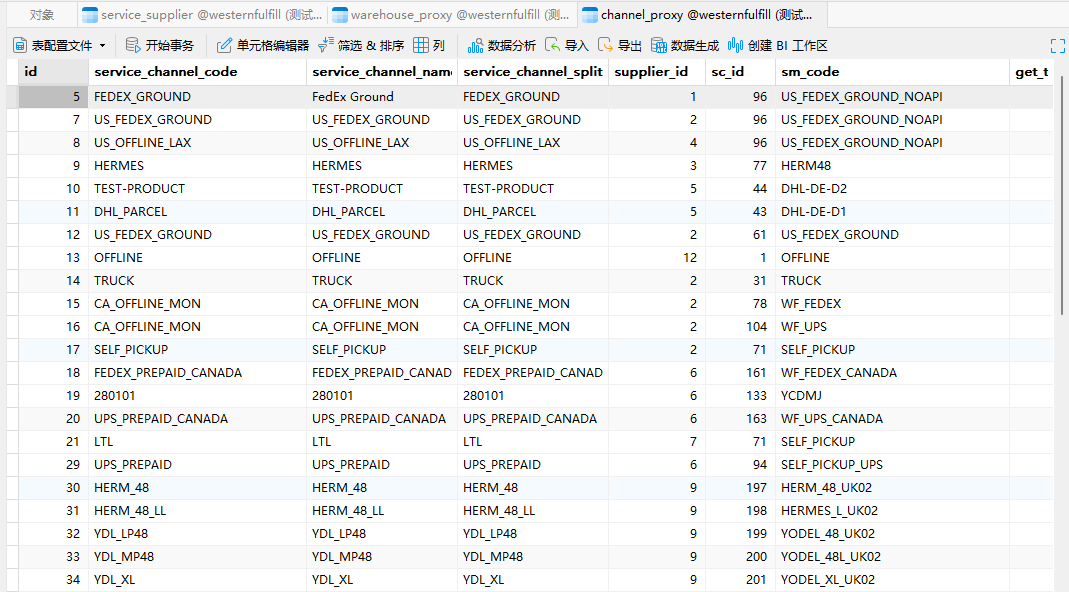
Task: Switch to the warehouse_proxy table tab
Action: [x=452, y=14]
